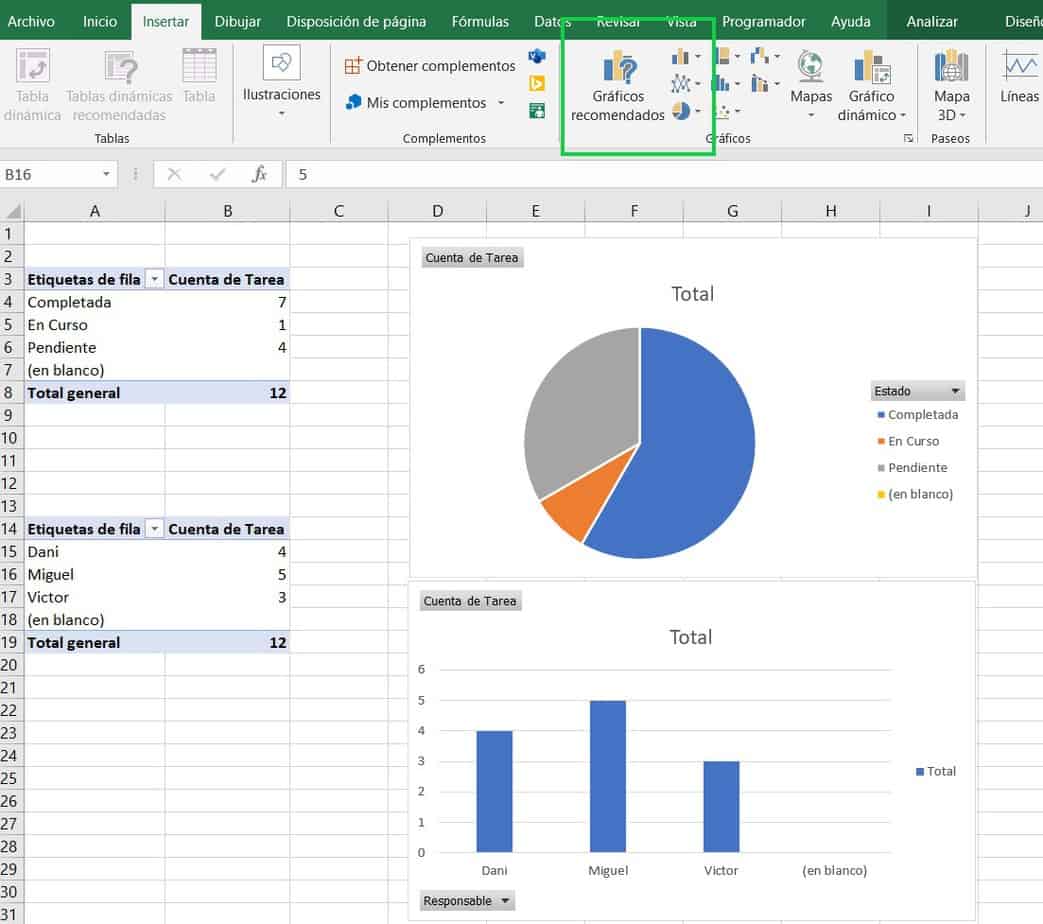Insert a hierarchy chart
Screen dimensions: 1043x924
726,57
